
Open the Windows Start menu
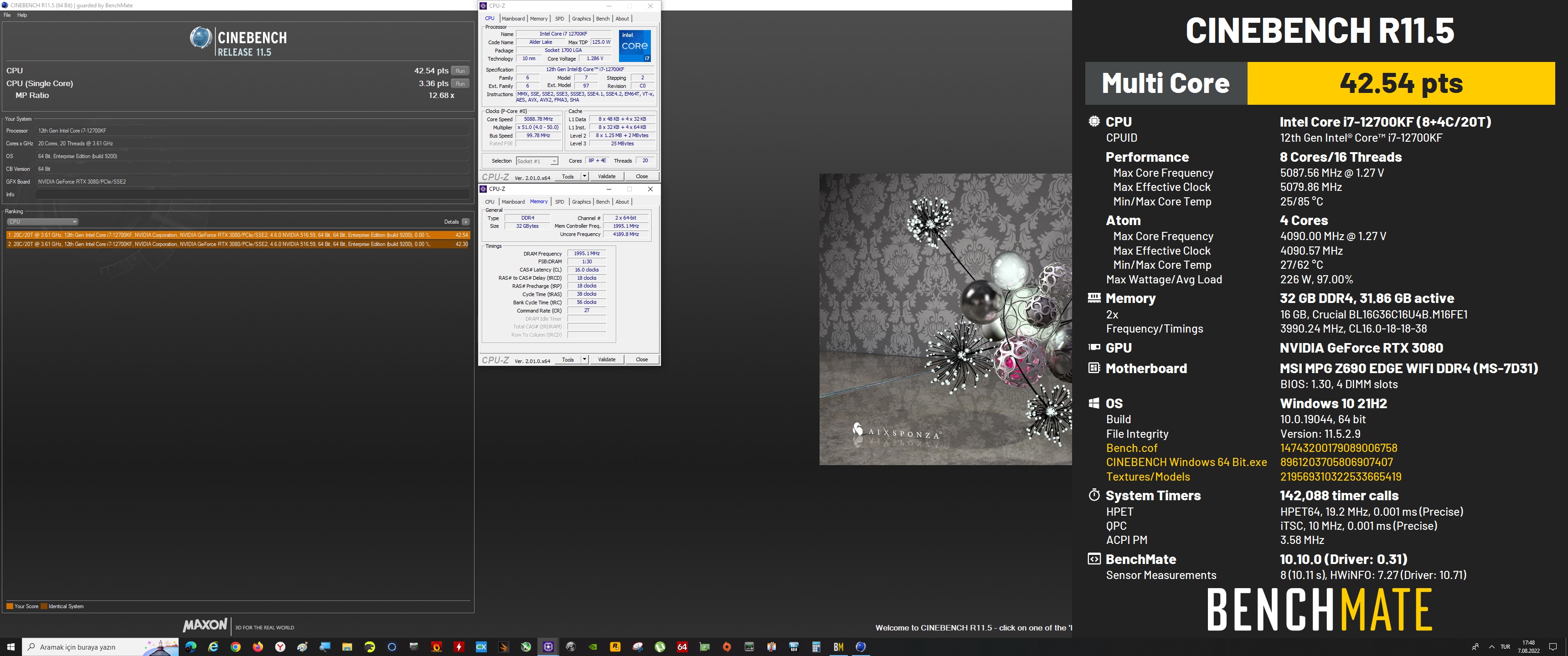(x=11, y=647)
